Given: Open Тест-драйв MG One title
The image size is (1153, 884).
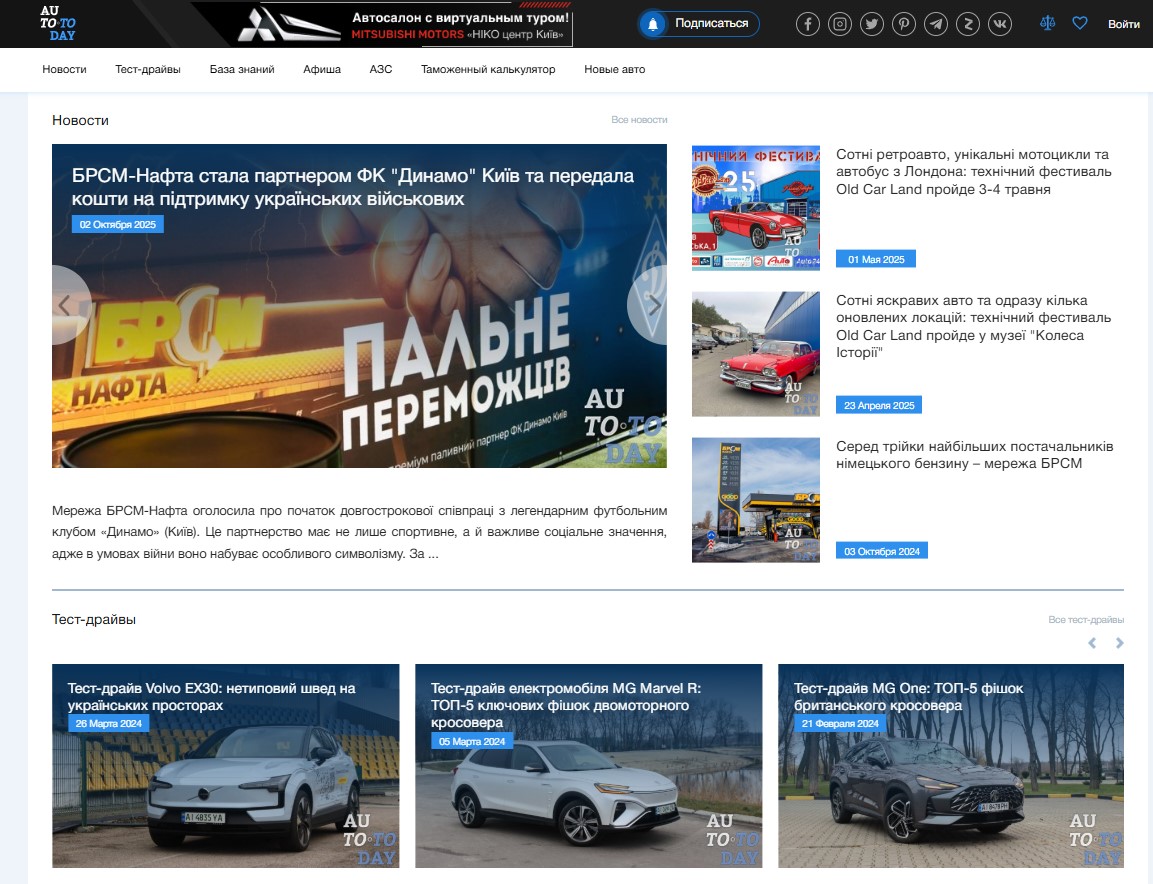Looking at the screenshot, I should (909, 696).
